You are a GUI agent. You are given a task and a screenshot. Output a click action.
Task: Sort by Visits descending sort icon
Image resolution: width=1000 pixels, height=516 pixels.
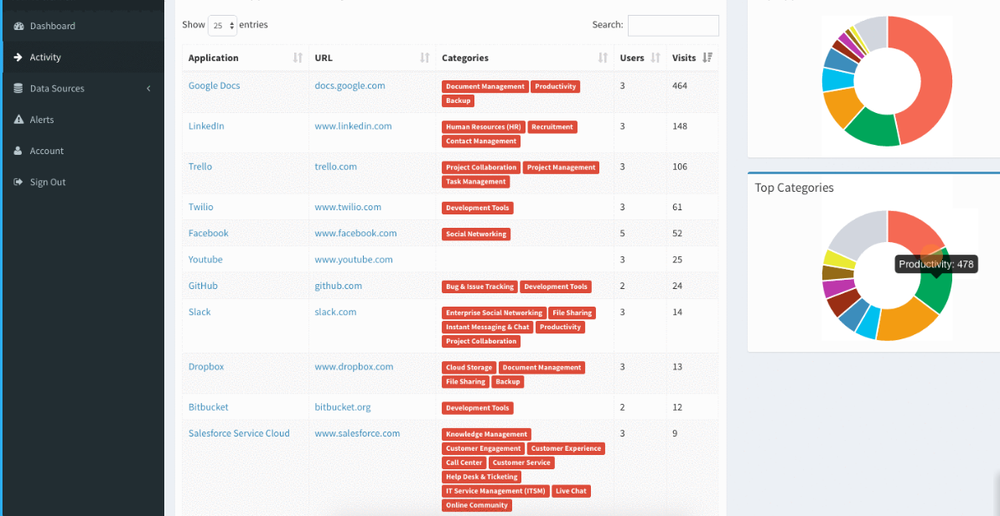click(x=707, y=58)
